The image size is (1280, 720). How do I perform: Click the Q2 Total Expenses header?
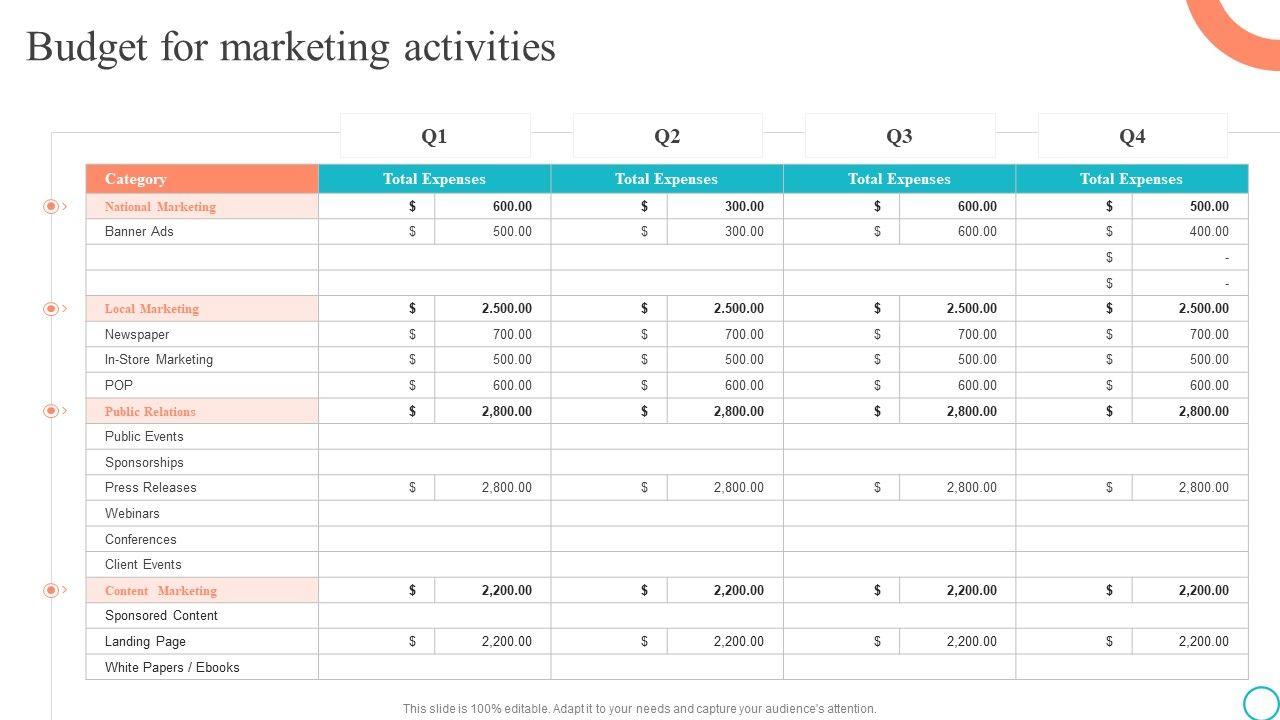coord(666,179)
